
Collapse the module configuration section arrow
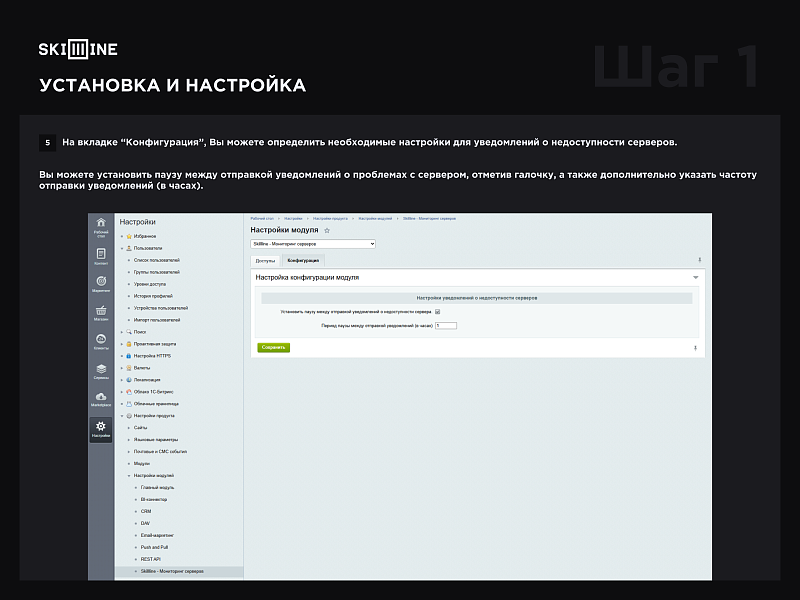[x=695, y=277]
